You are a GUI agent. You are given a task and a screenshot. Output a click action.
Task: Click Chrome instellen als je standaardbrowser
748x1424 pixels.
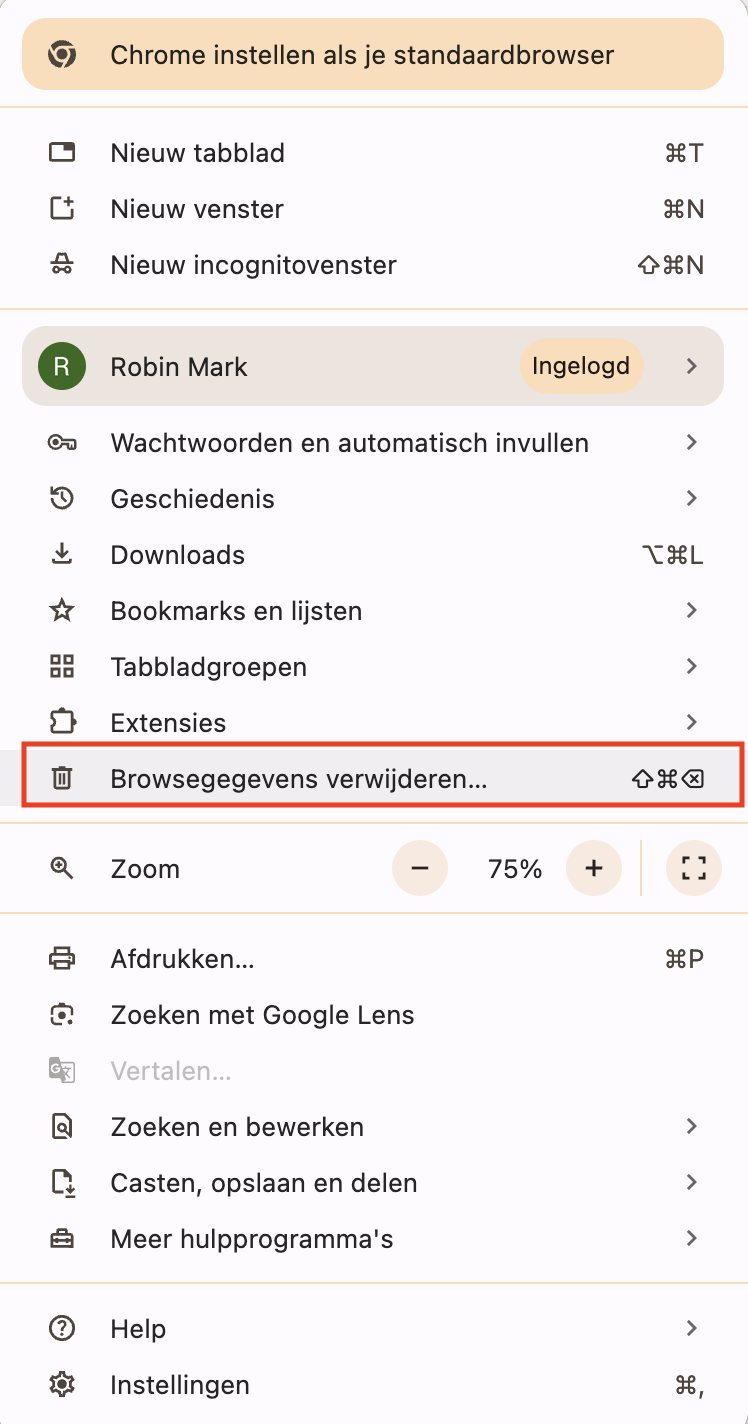click(x=372, y=55)
